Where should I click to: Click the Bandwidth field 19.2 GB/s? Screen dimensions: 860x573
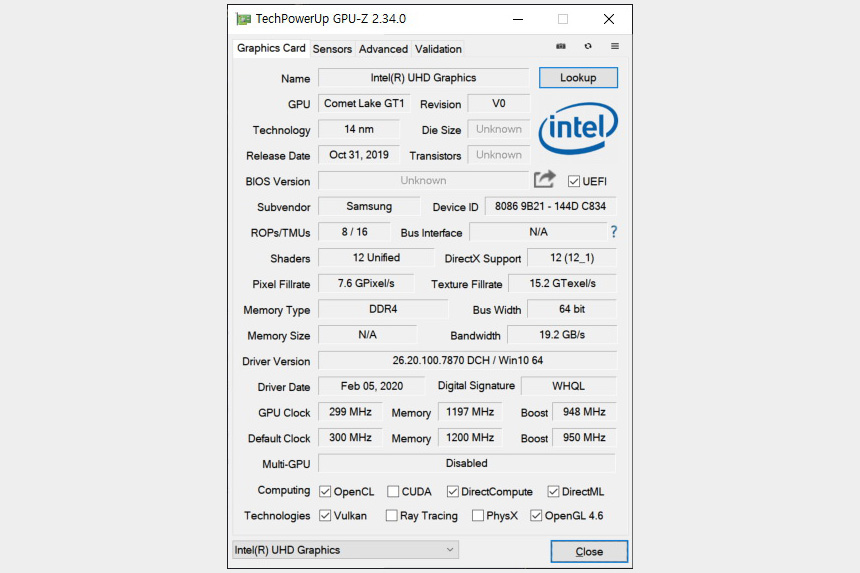point(562,335)
